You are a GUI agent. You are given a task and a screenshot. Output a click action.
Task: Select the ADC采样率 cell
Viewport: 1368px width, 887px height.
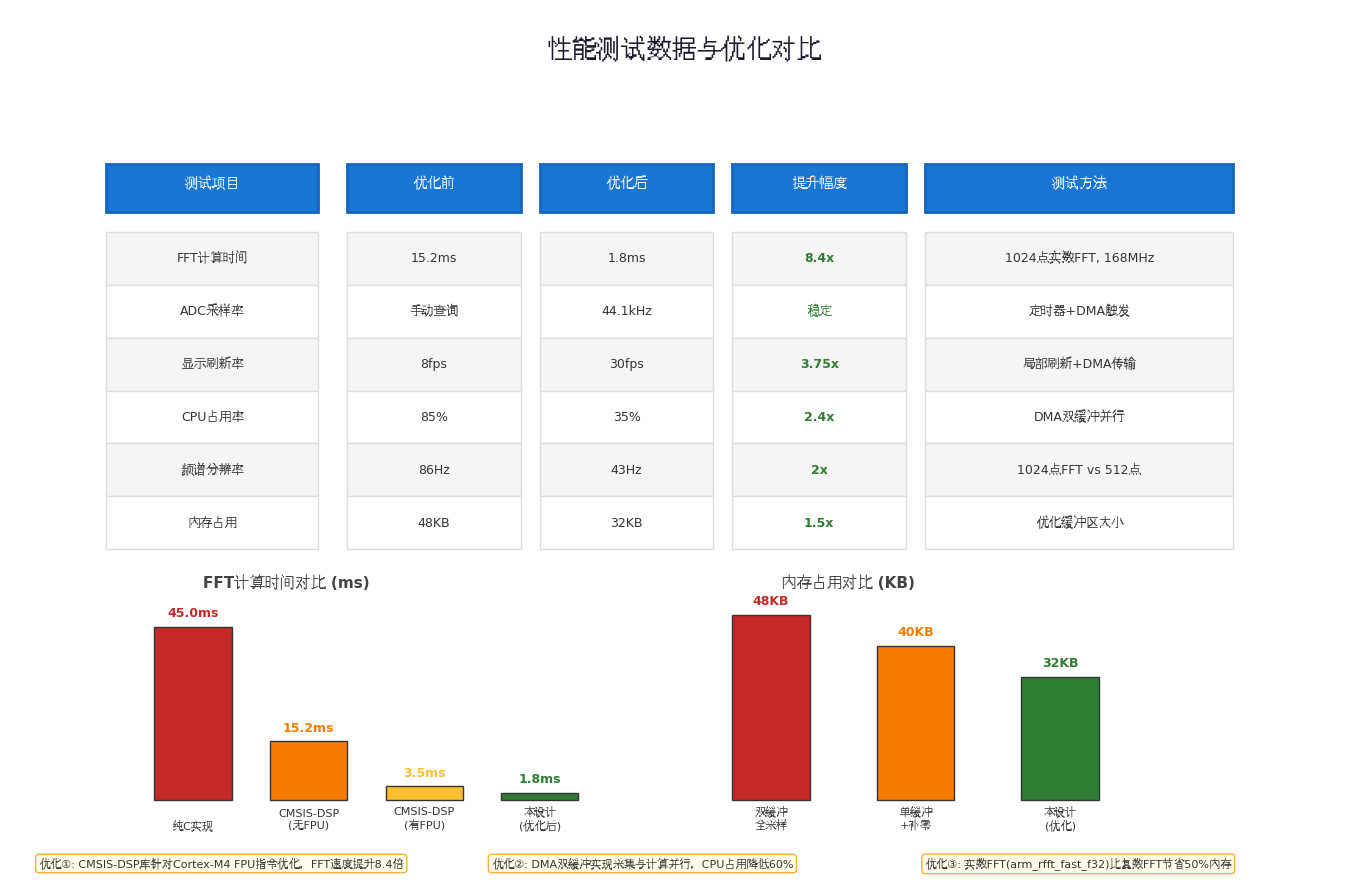212,312
